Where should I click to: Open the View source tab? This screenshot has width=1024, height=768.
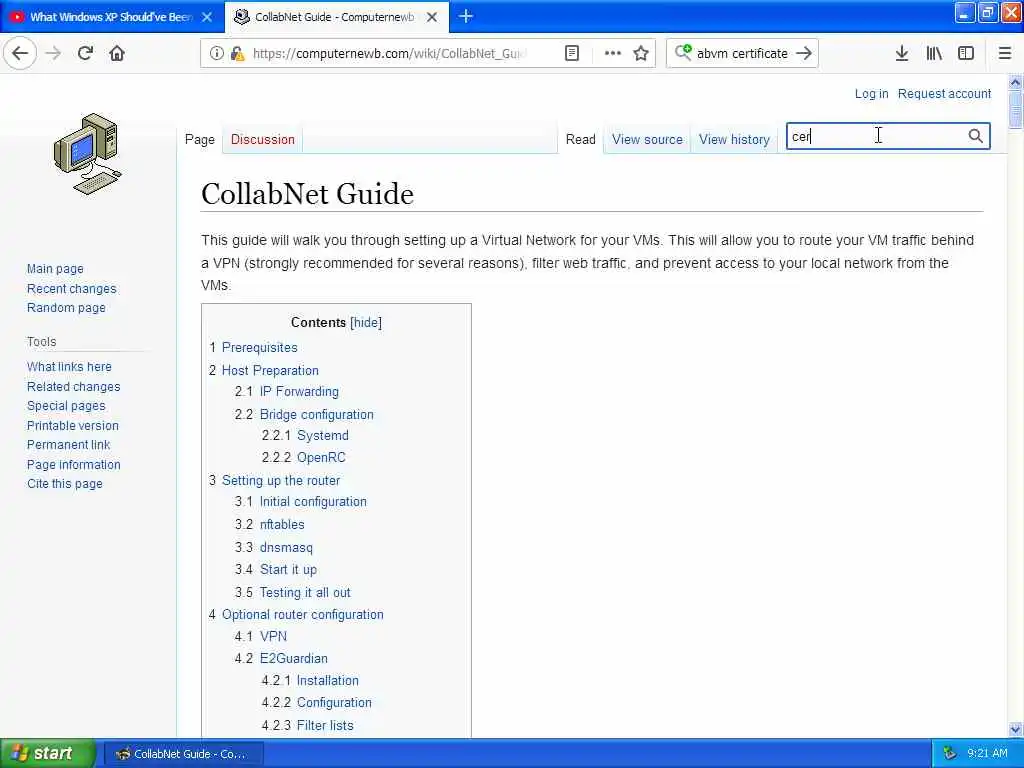[647, 139]
